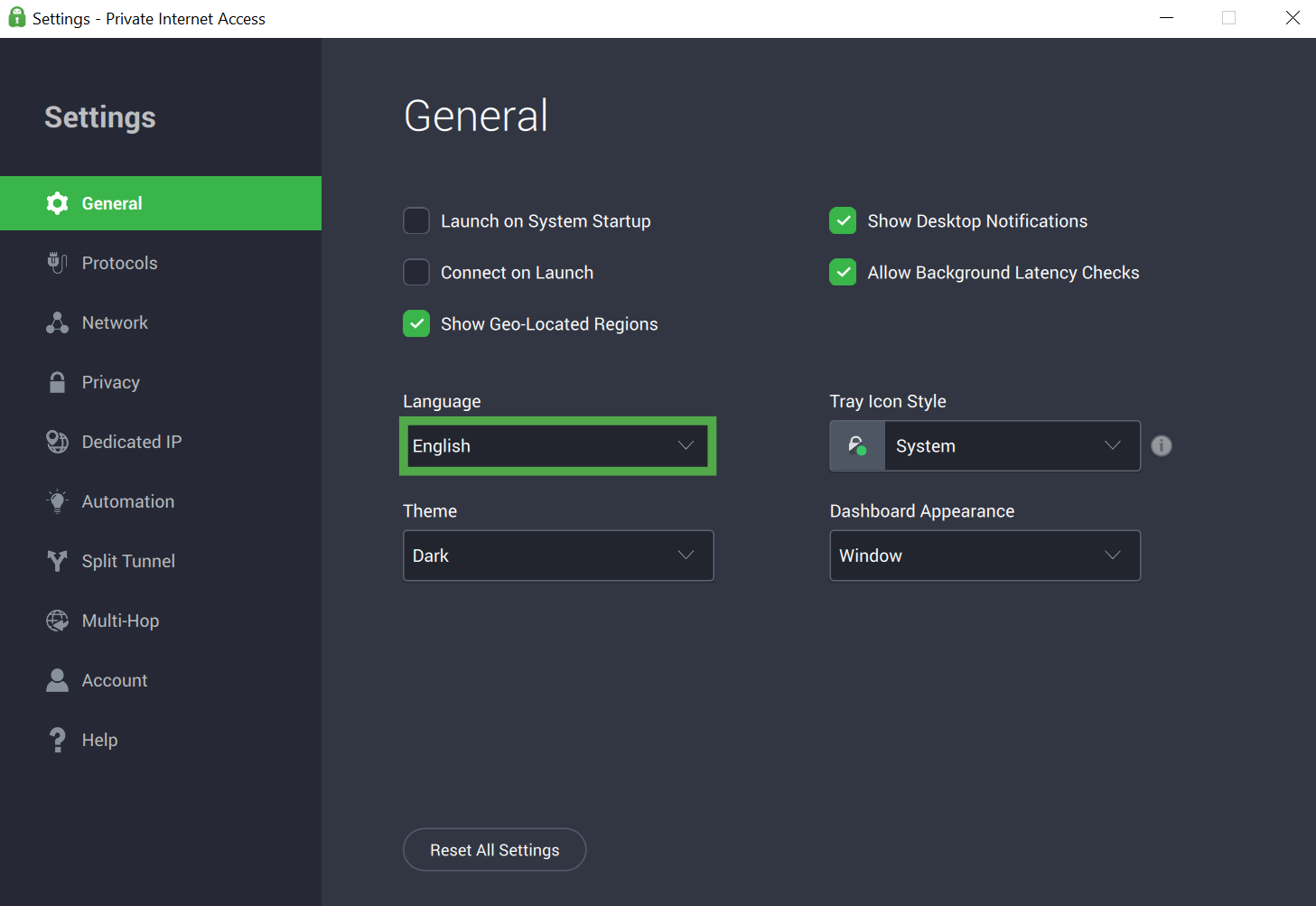Click the Tray Icon Style info icon
This screenshot has height=906, width=1316.
[x=1162, y=445]
